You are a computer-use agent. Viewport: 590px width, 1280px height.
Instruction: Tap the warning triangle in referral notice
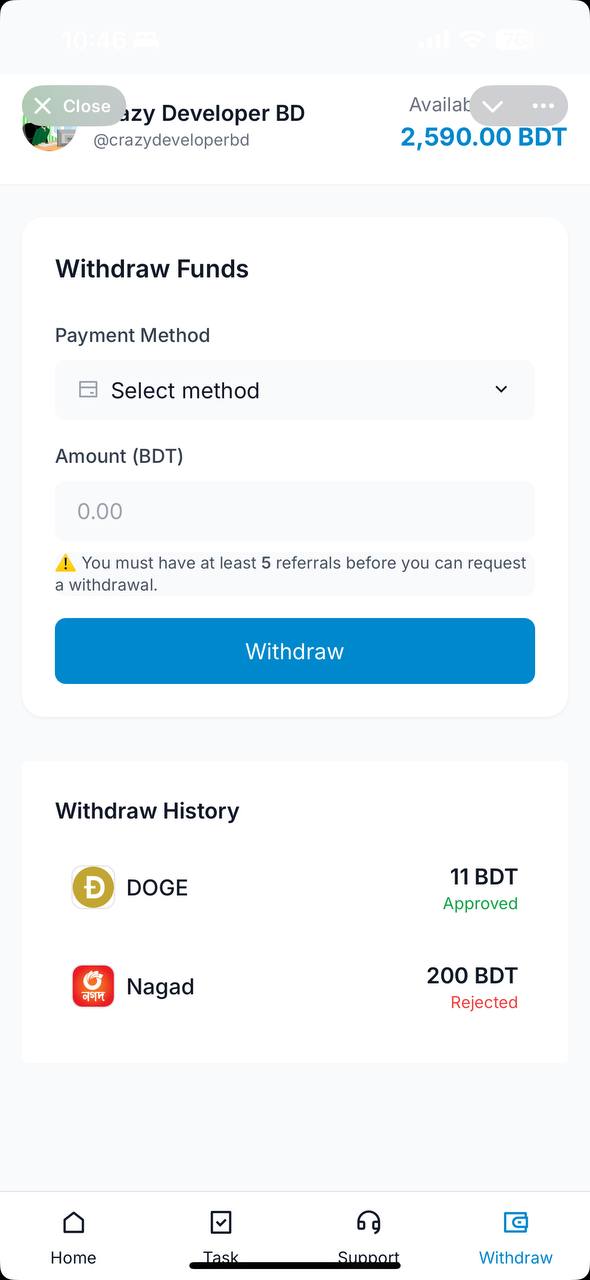(x=66, y=562)
